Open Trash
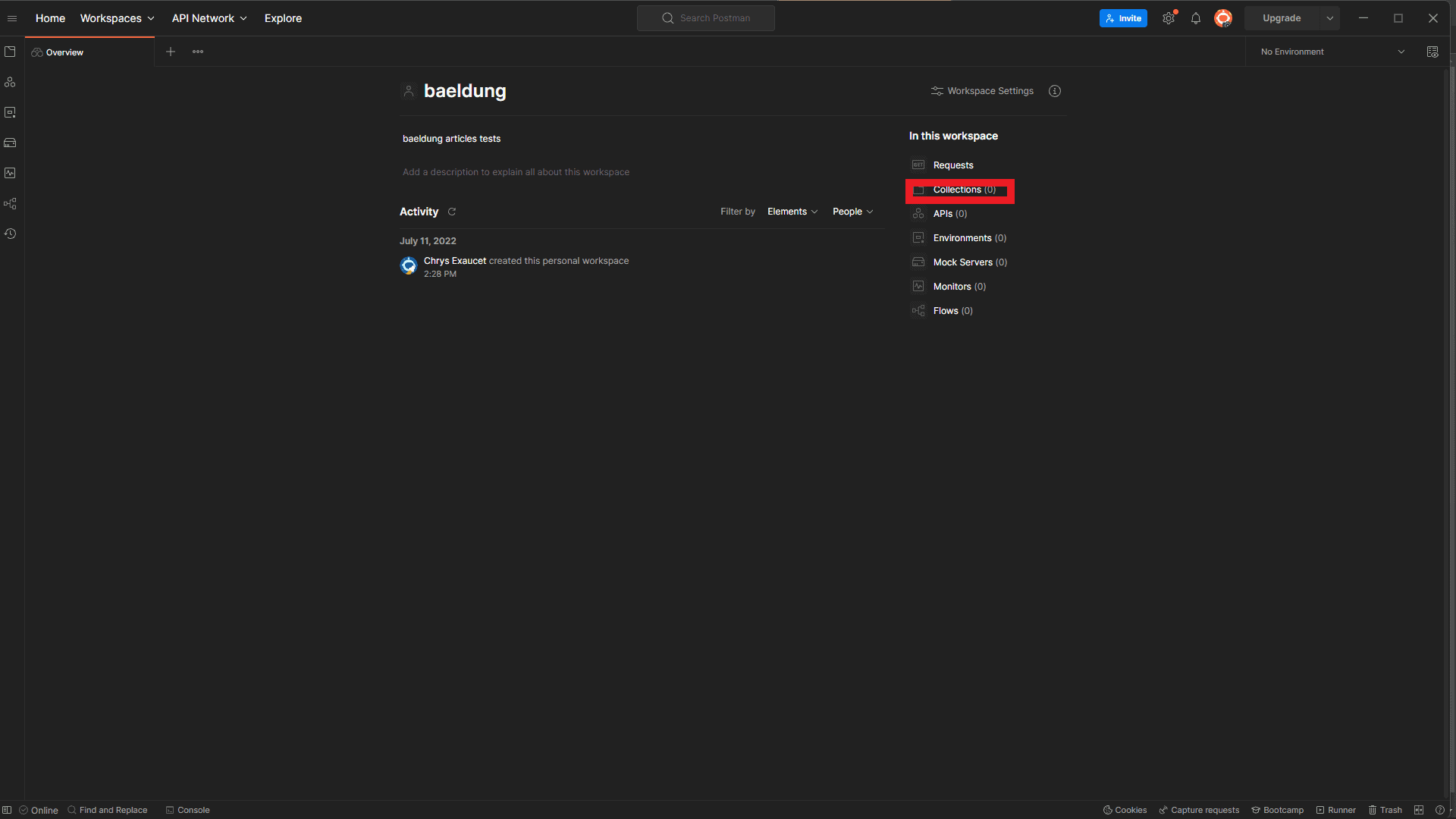 (x=1385, y=810)
